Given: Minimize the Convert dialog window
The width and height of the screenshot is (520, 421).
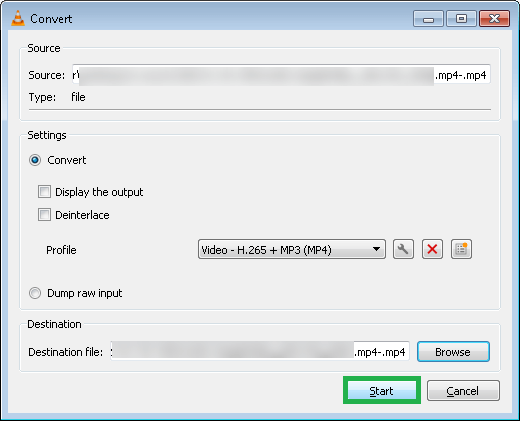Looking at the screenshot, I should (428, 19).
